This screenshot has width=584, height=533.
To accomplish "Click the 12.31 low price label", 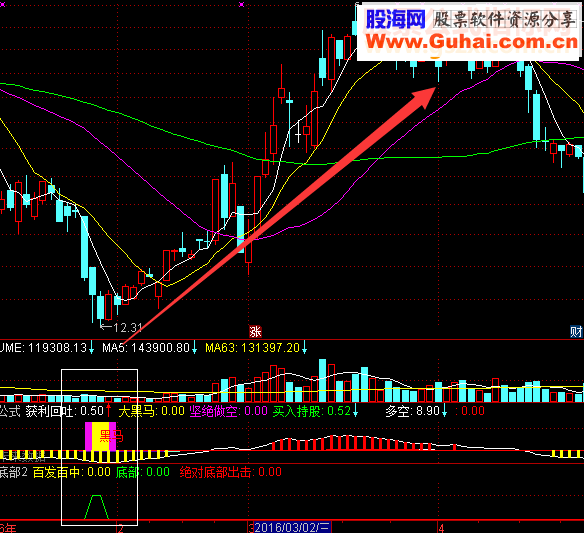I will (x=121, y=328).
